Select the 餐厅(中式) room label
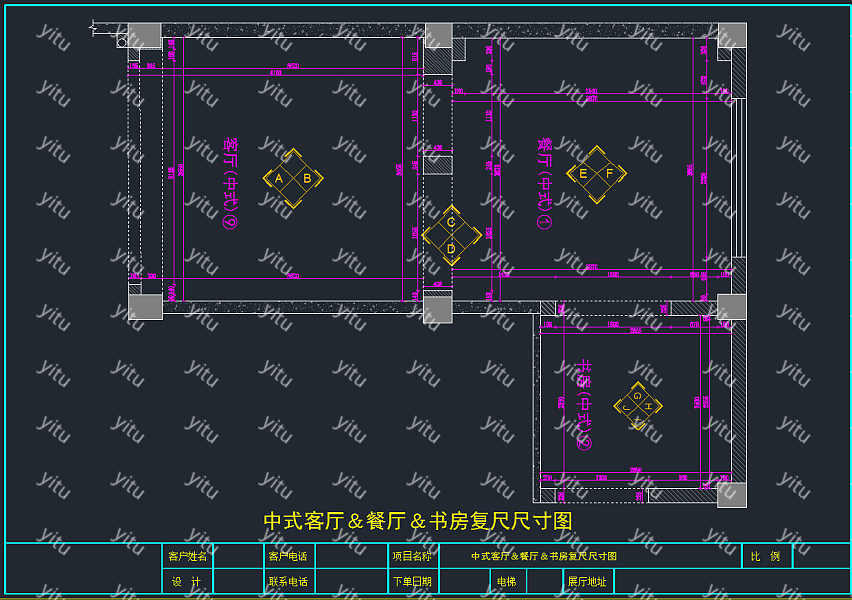852x600 pixels. click(x=544, y=183)
